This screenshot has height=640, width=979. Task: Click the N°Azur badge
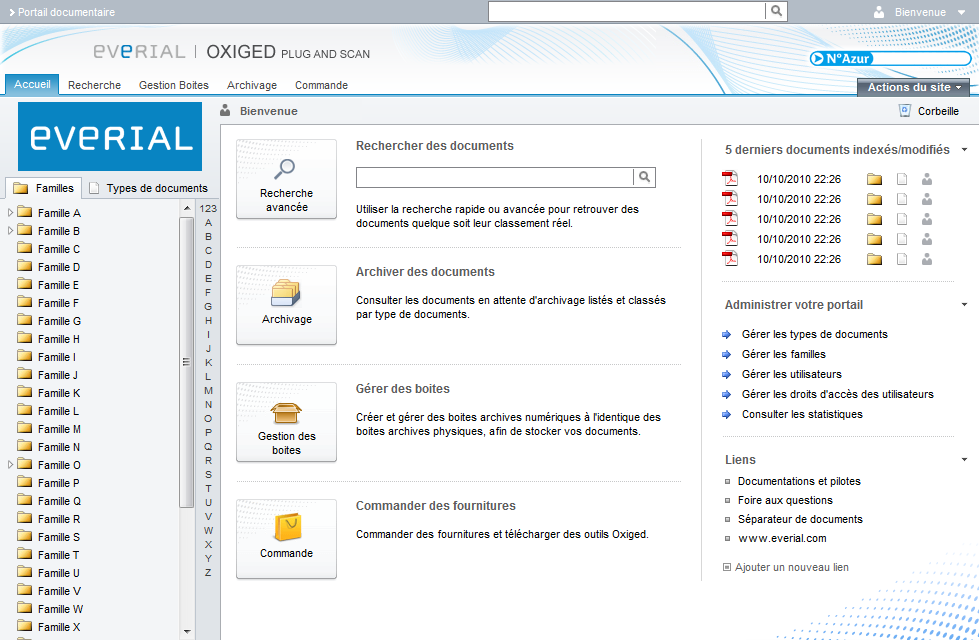(891, 59)
